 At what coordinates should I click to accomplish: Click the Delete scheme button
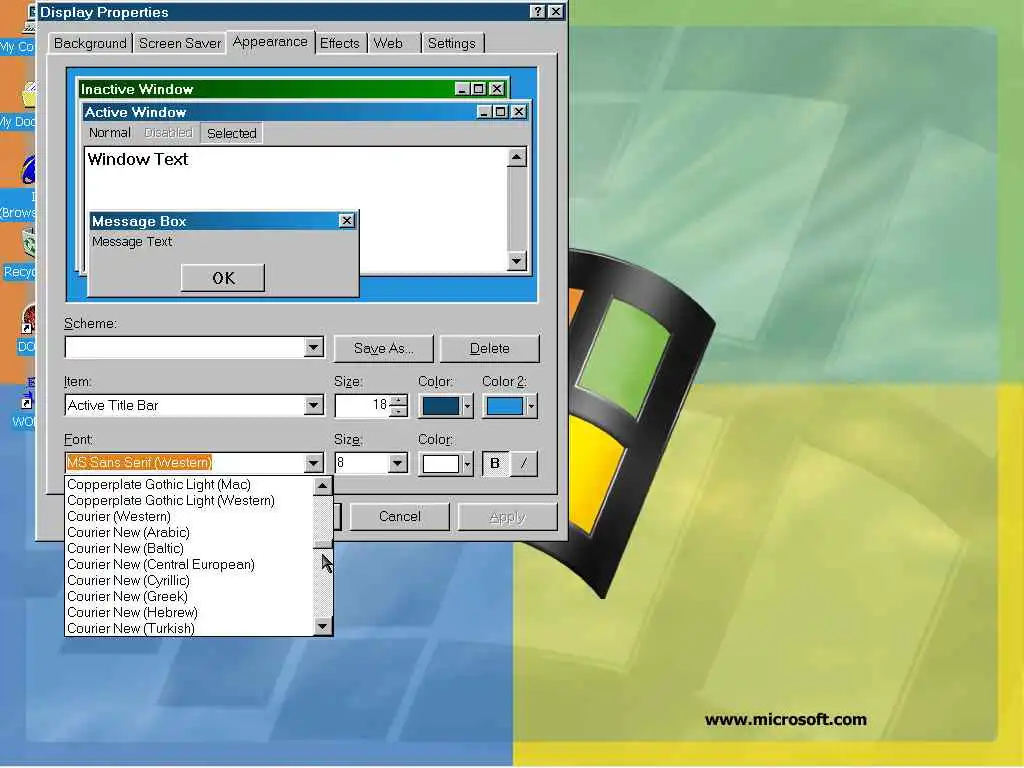(490, 348)
